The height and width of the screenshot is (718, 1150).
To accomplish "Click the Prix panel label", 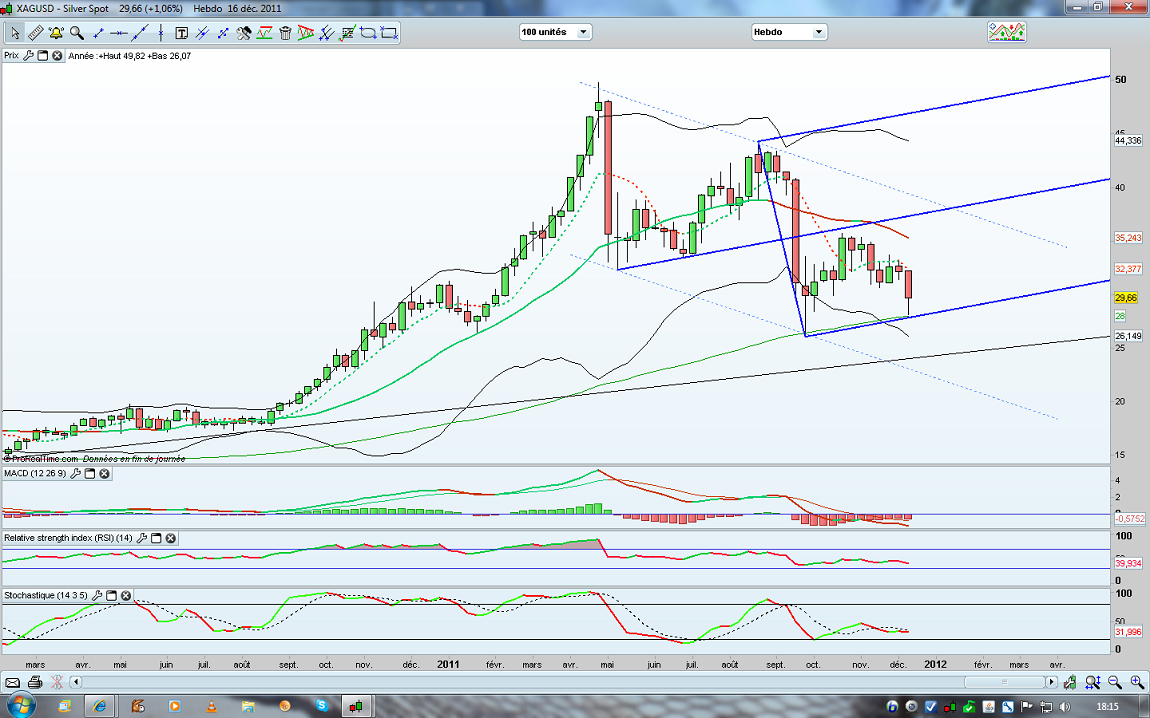I will [11, 56].
